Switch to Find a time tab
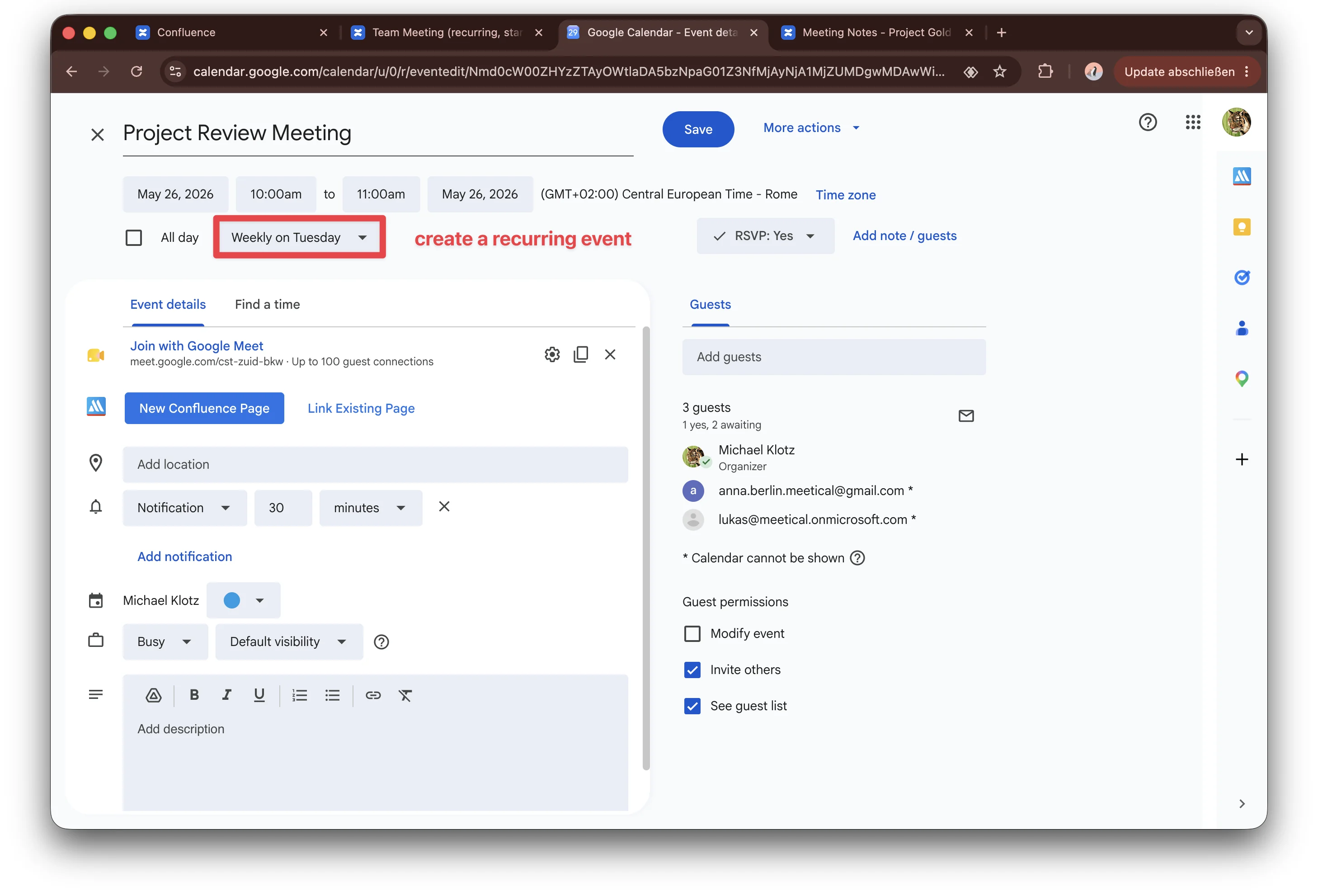The width and height of the screenshot is (1318, 896). click(x=268, y=305)
